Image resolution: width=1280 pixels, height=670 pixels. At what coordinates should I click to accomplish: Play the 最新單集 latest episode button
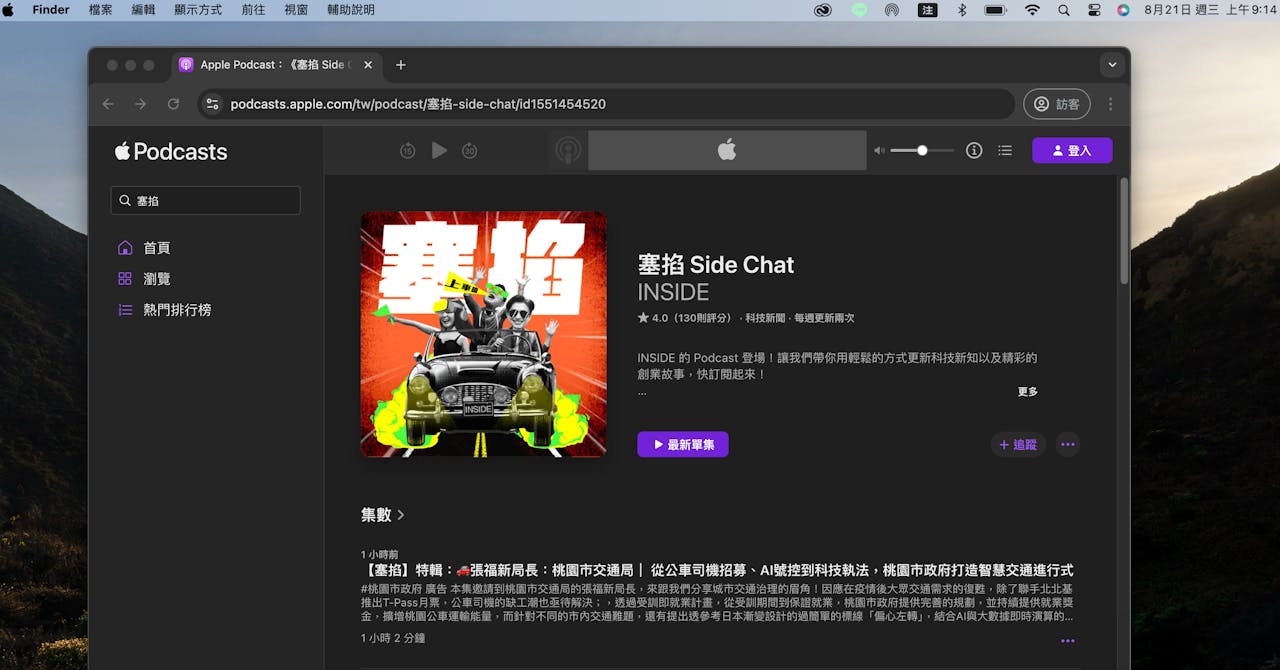(x=683, y=444)
